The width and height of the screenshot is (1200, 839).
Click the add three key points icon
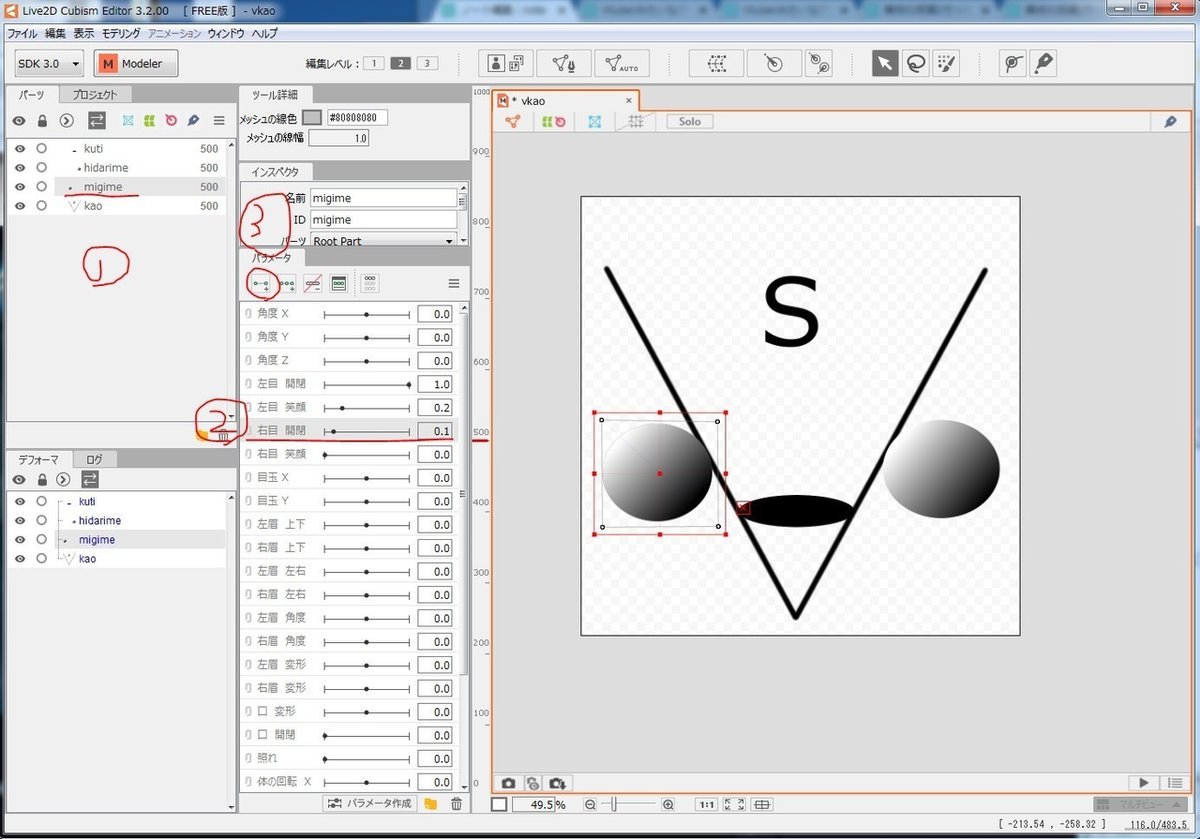287,284
